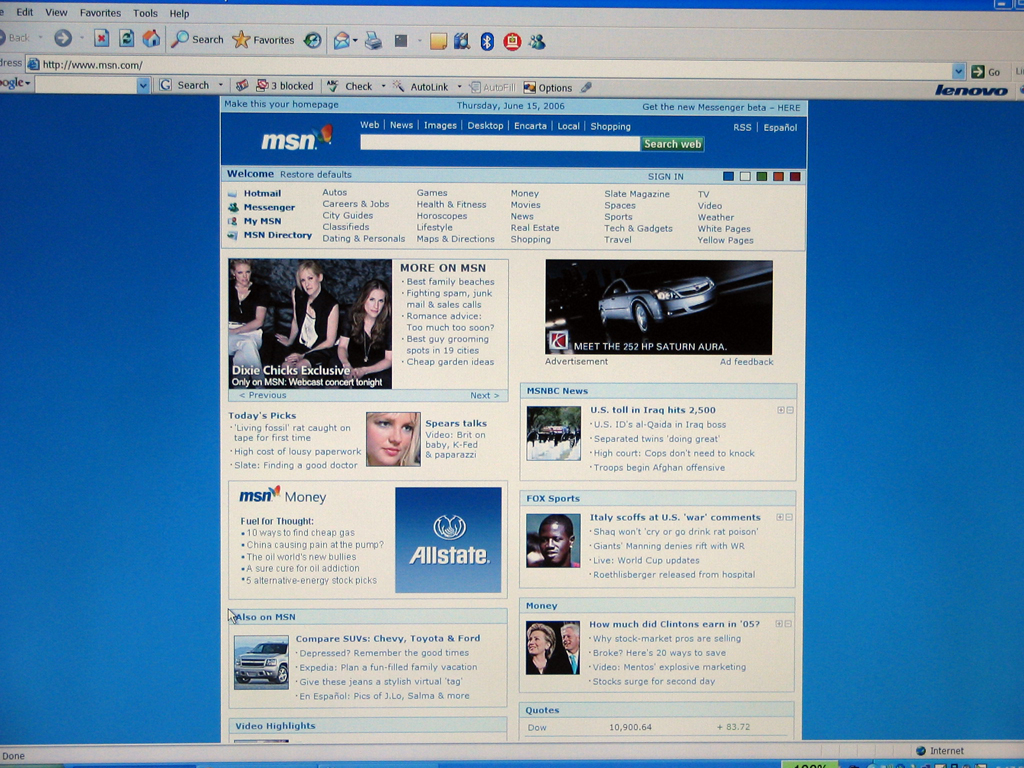The width and height of the screenshot is (1024, 768).
Task: Open the Search pane from the toolbar
Action: [197, 39]
